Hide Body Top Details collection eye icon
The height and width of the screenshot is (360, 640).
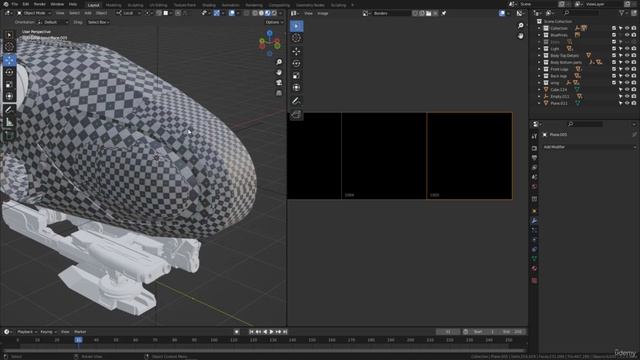[627, 56]
